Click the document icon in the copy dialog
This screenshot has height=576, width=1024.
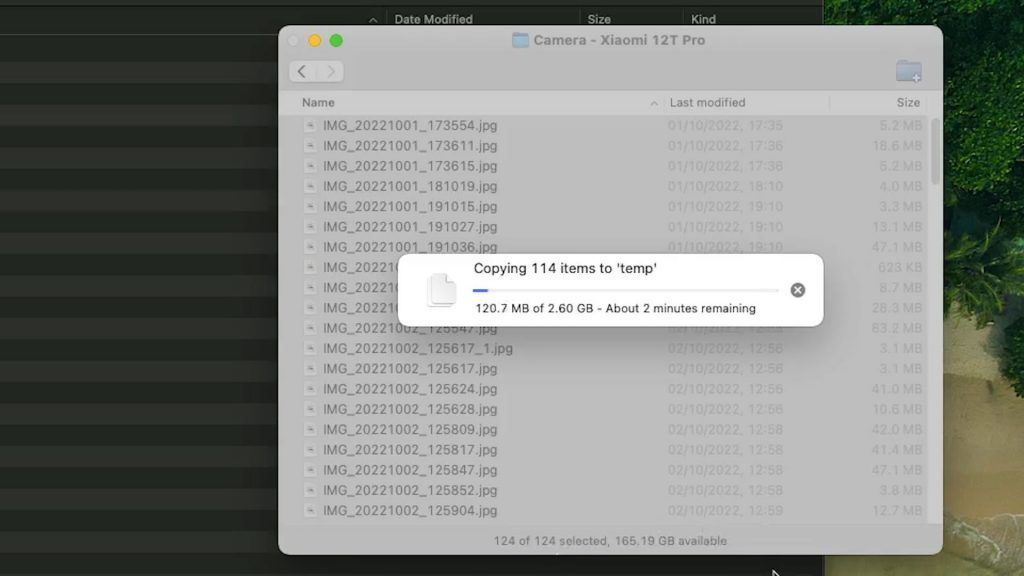pos(441,290)
